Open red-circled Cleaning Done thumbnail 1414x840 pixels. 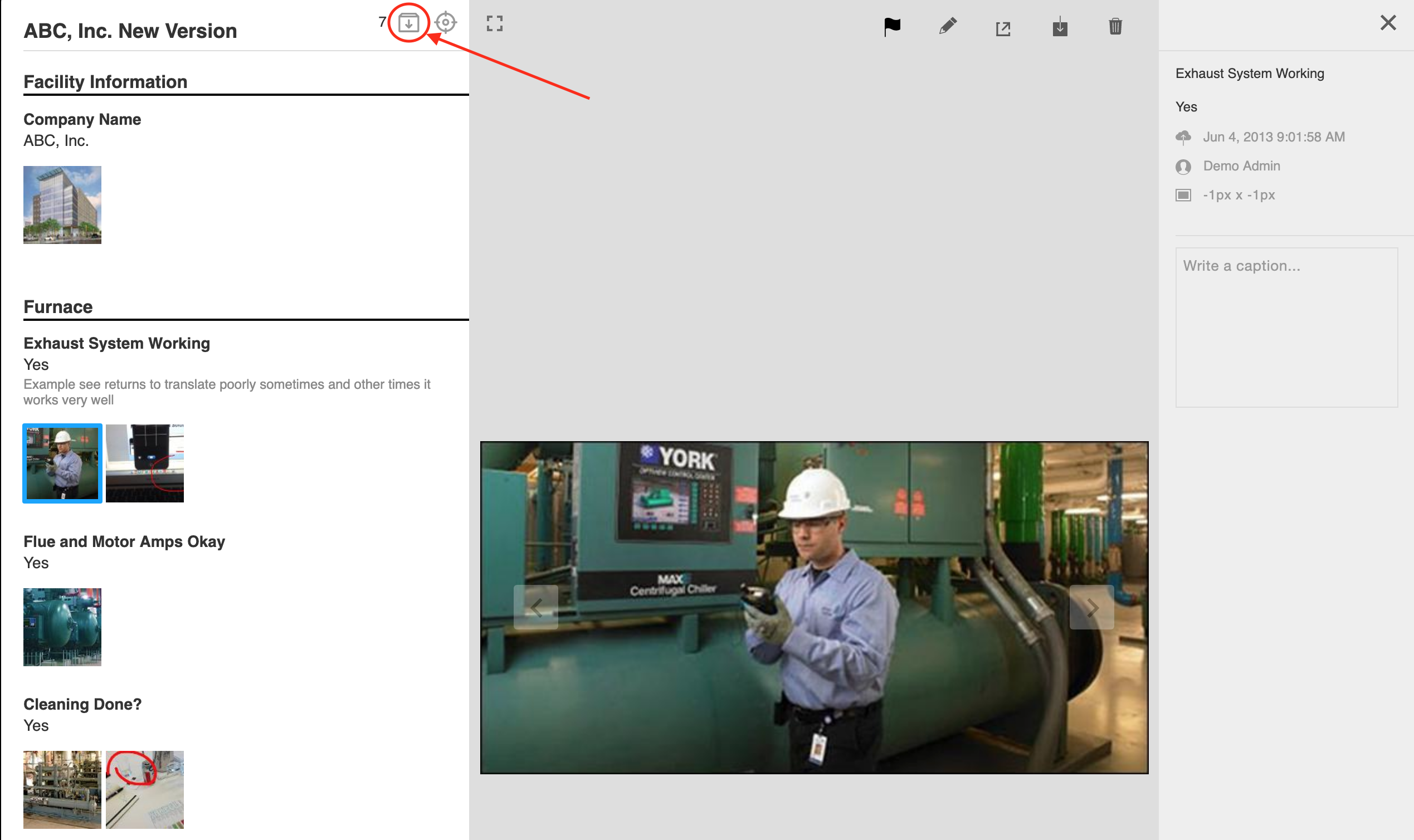click(145, 790)
